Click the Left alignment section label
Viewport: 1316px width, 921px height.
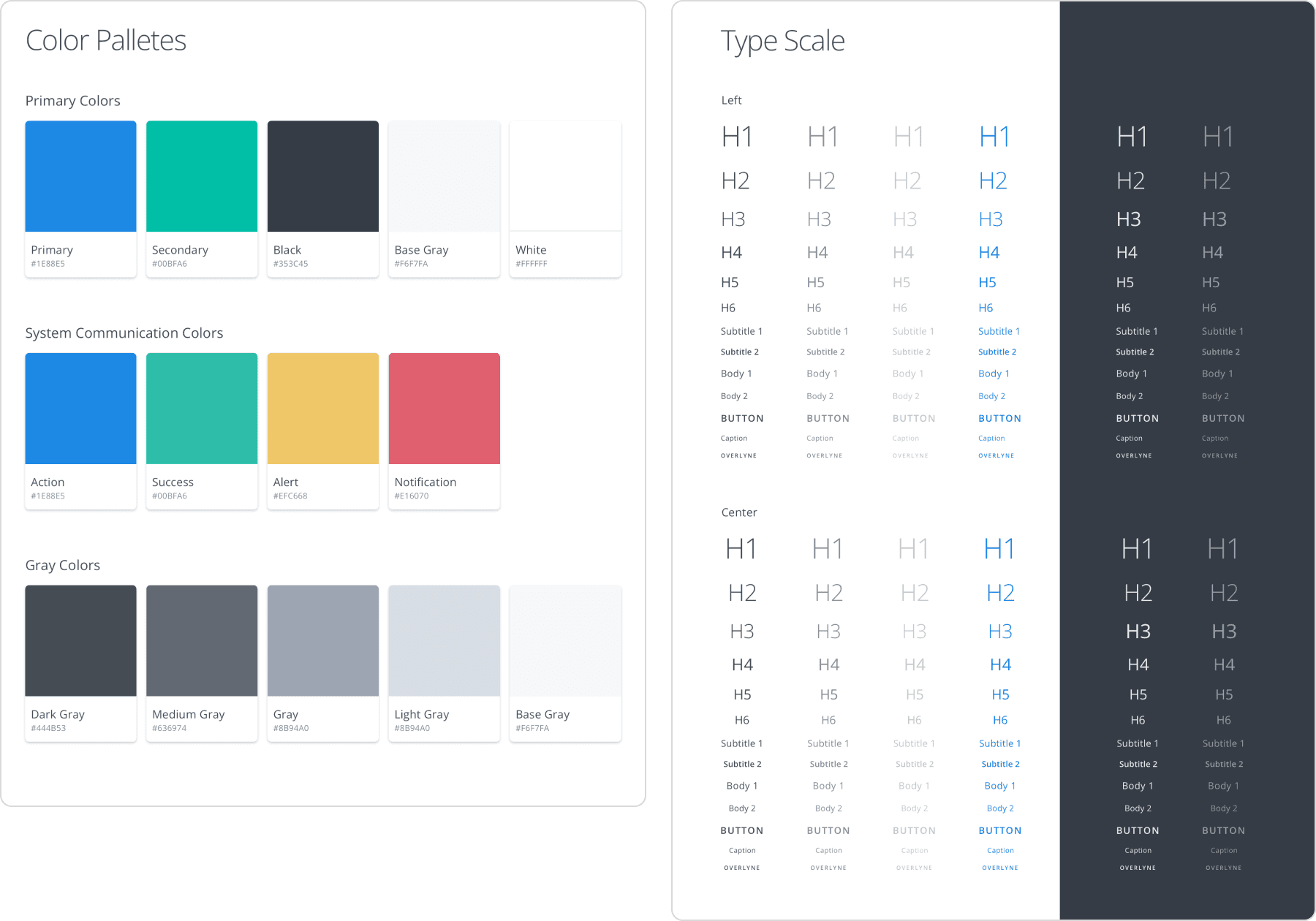point(731,100)
